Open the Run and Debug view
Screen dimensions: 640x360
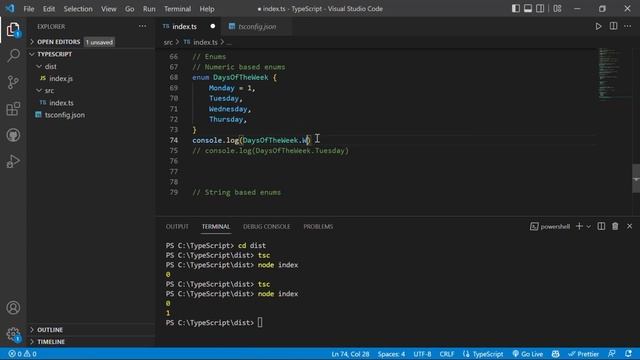click(13, 162)
